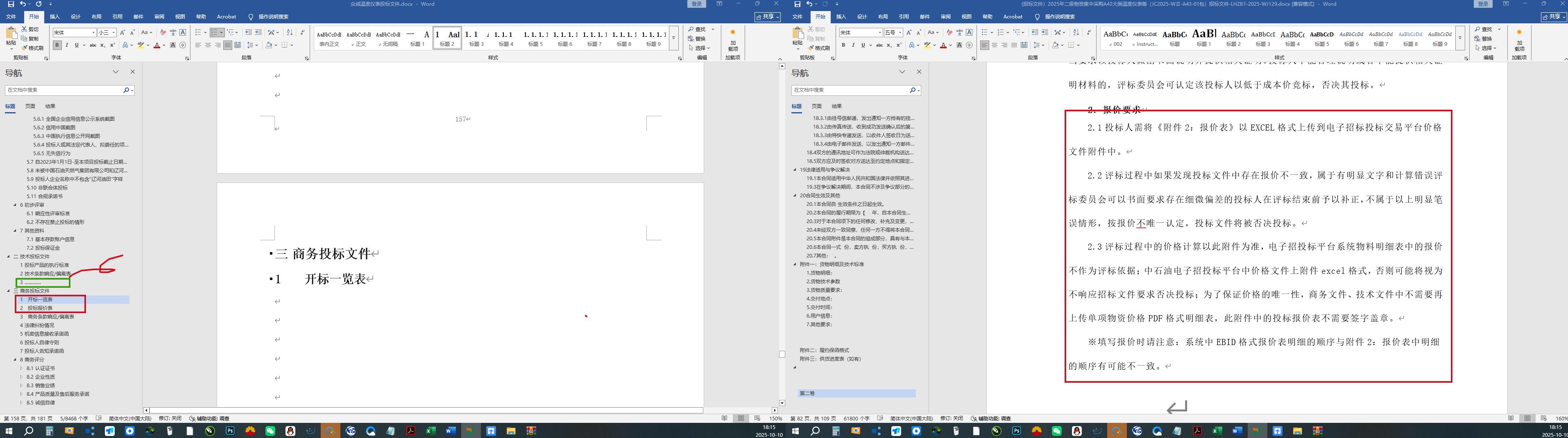1568x438 pixels.
Task: Click Text Effects (glowing A) in 众诚投标文件 window
Action: (125, 45)
